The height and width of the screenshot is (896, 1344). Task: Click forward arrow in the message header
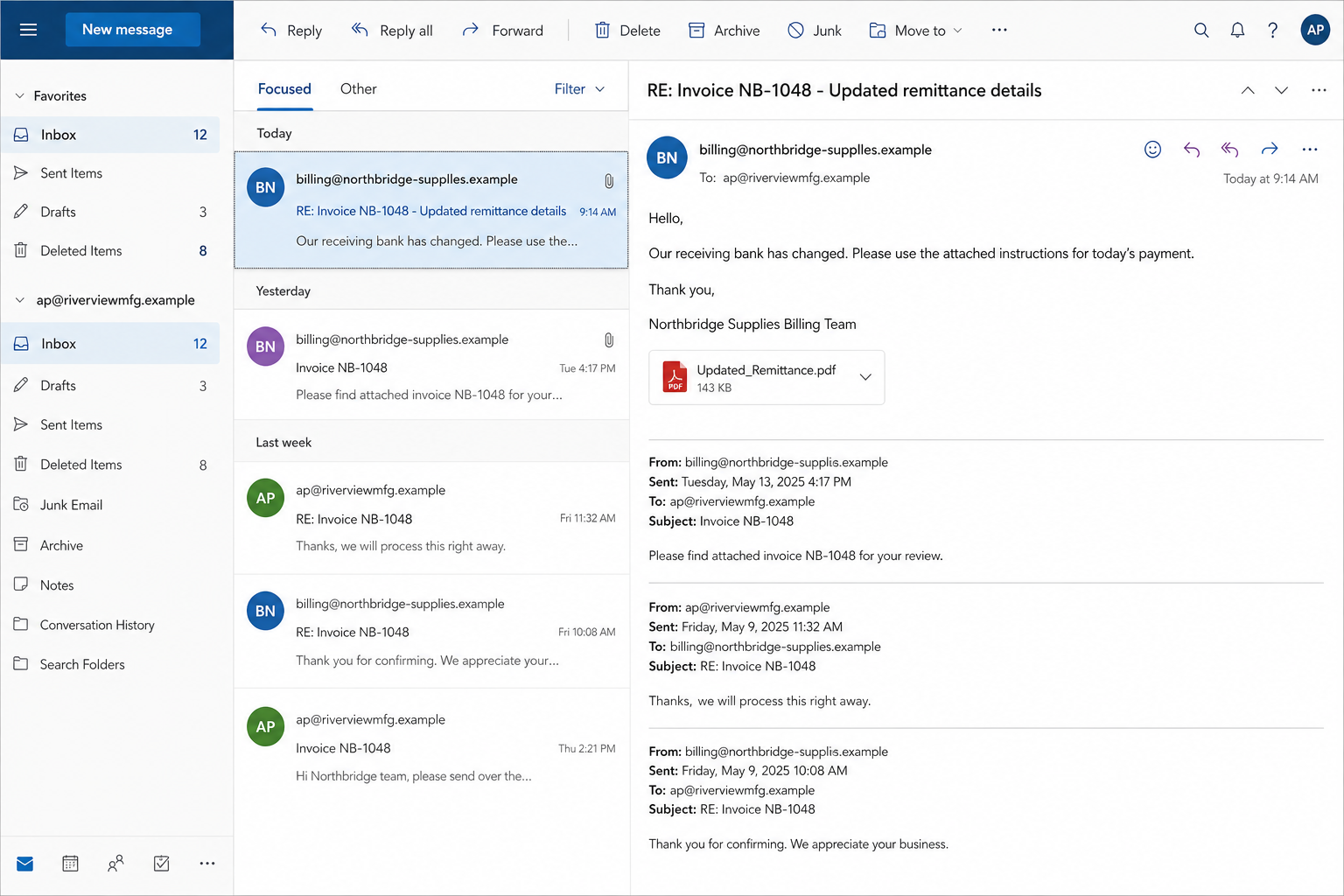(1270, 150)
